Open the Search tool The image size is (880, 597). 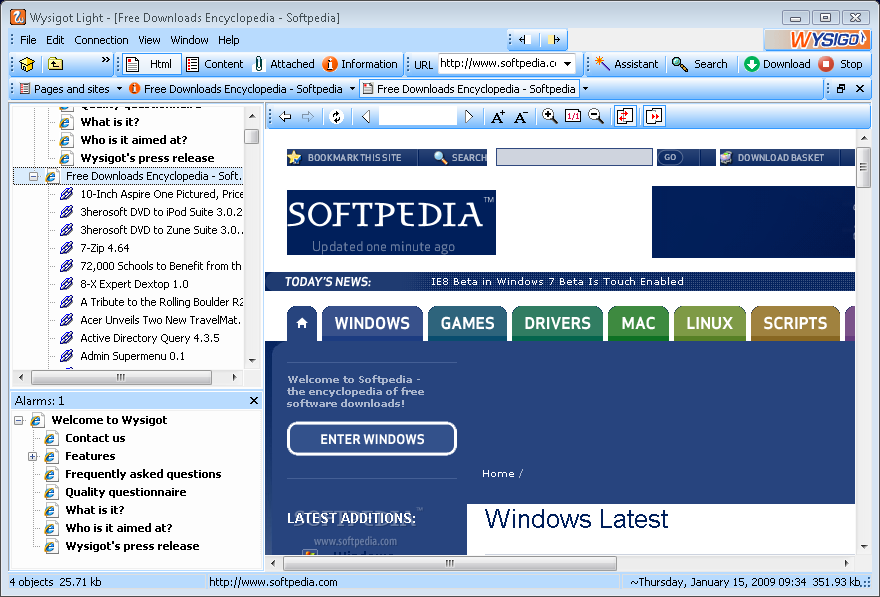[x=699, y=64]
